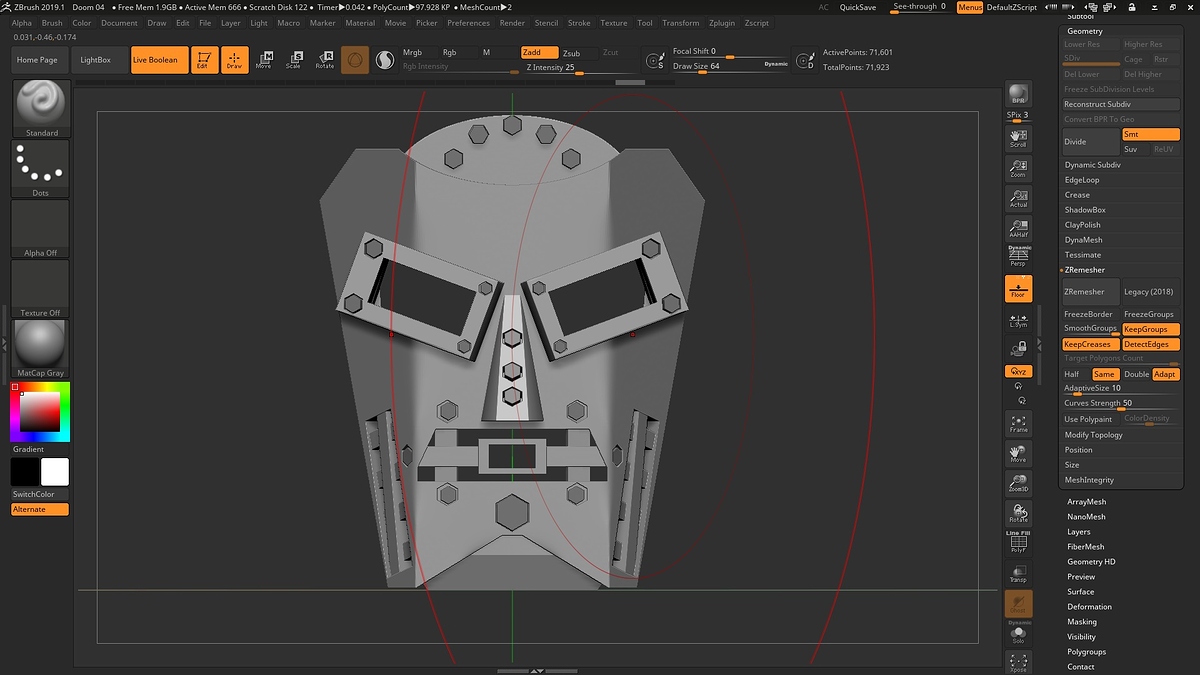
Task: Click the Home Page button
Action: (x=37, y=60)
